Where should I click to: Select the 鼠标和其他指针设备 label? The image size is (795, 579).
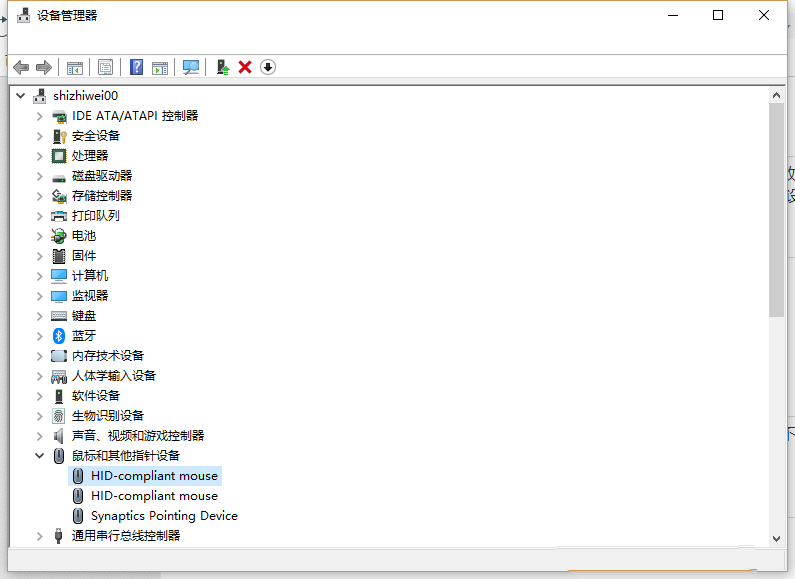(x=126, y=455)
